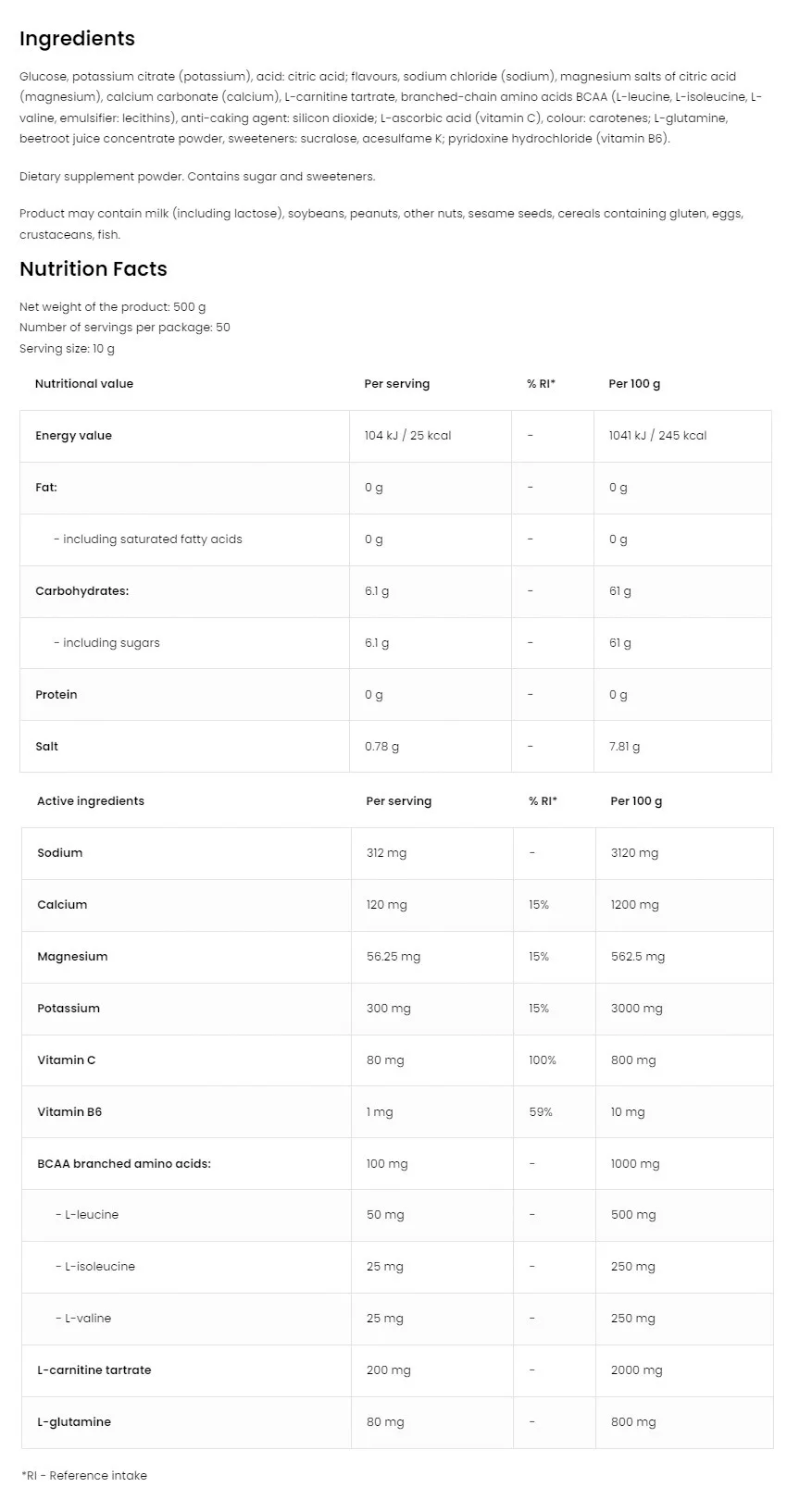Click the BCAA branched amino acids label
Screen dimensions: 787x1512
point(124,1164)
